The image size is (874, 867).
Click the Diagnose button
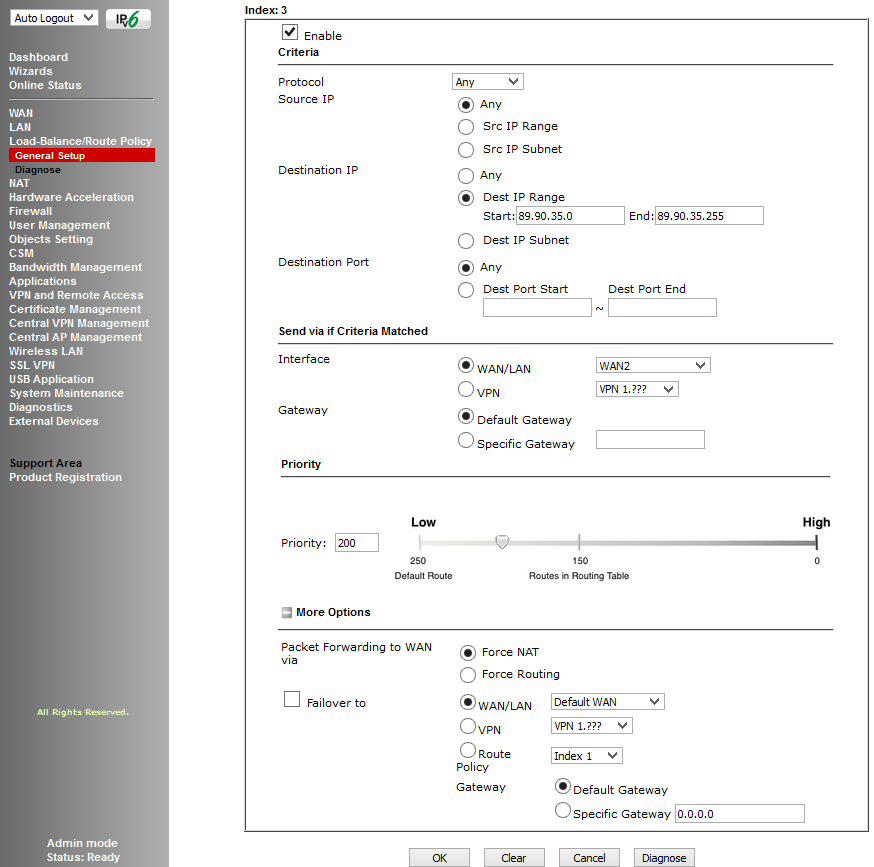[664, 858]
